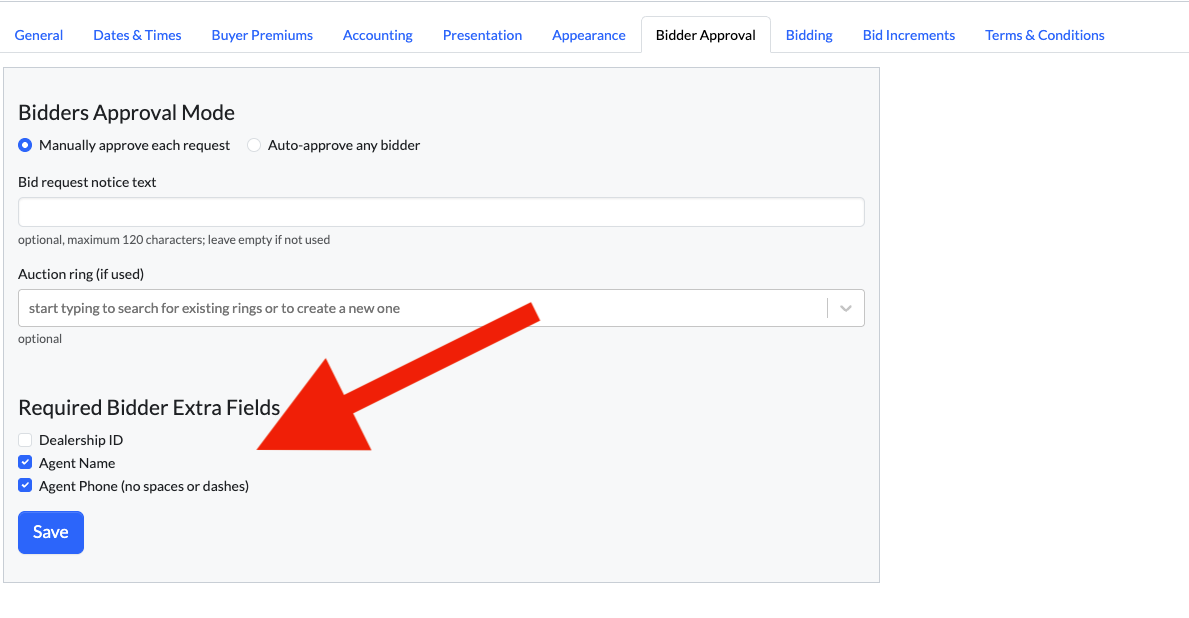Select Manually approve each request option
1189x618 pixels.
[26, 145]
